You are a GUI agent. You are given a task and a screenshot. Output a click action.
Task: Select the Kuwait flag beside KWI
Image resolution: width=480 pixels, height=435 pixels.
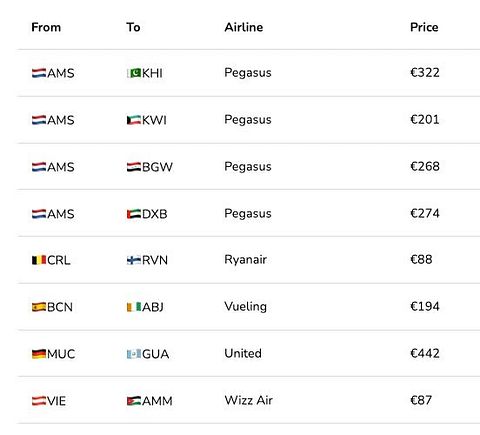coord(134,120)
